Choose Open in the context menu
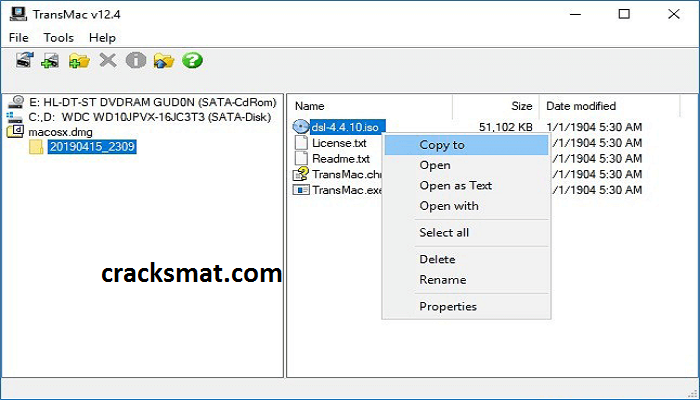 pos(467,165)
